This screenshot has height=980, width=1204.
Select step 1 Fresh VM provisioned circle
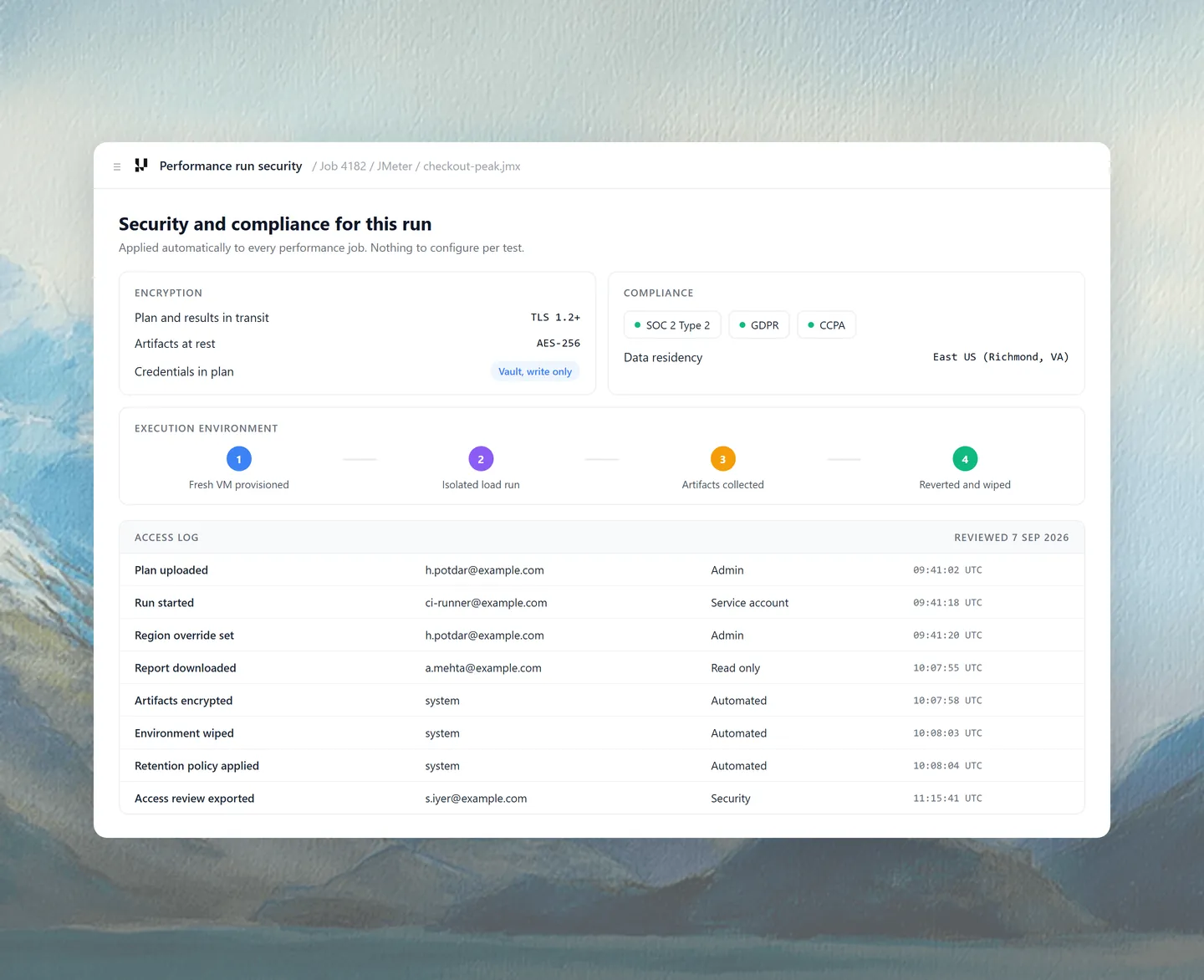pos(239,459)
